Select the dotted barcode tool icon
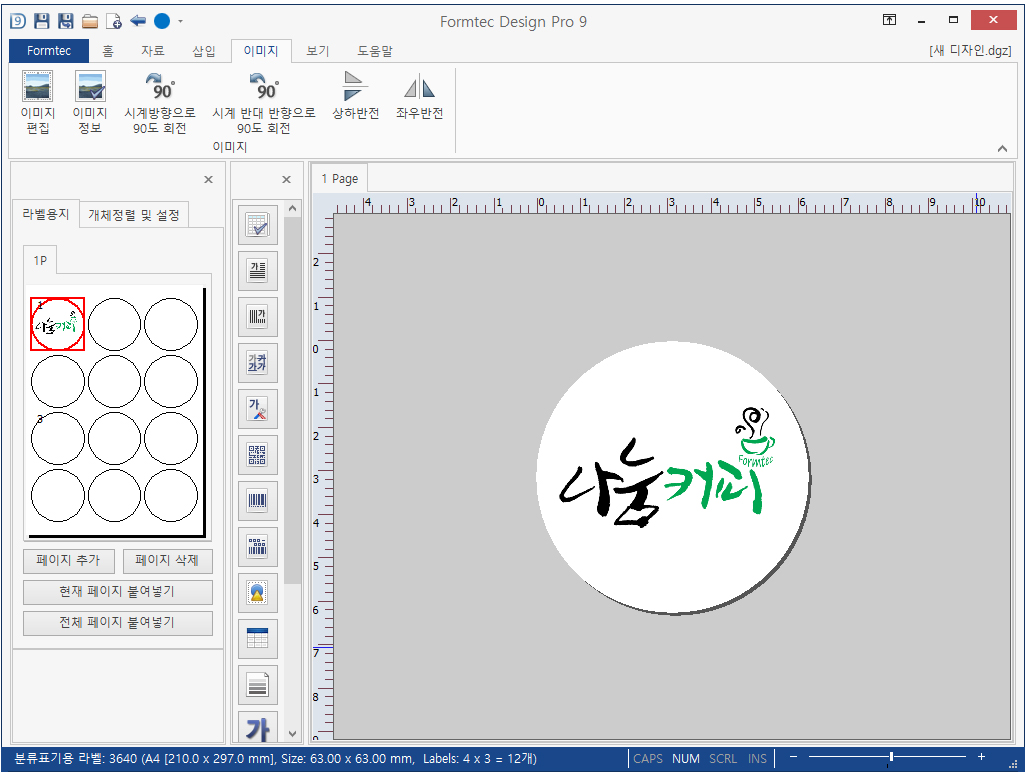Image resolution: width=1027 pixels, height=773 pixels. pos(257,546)
